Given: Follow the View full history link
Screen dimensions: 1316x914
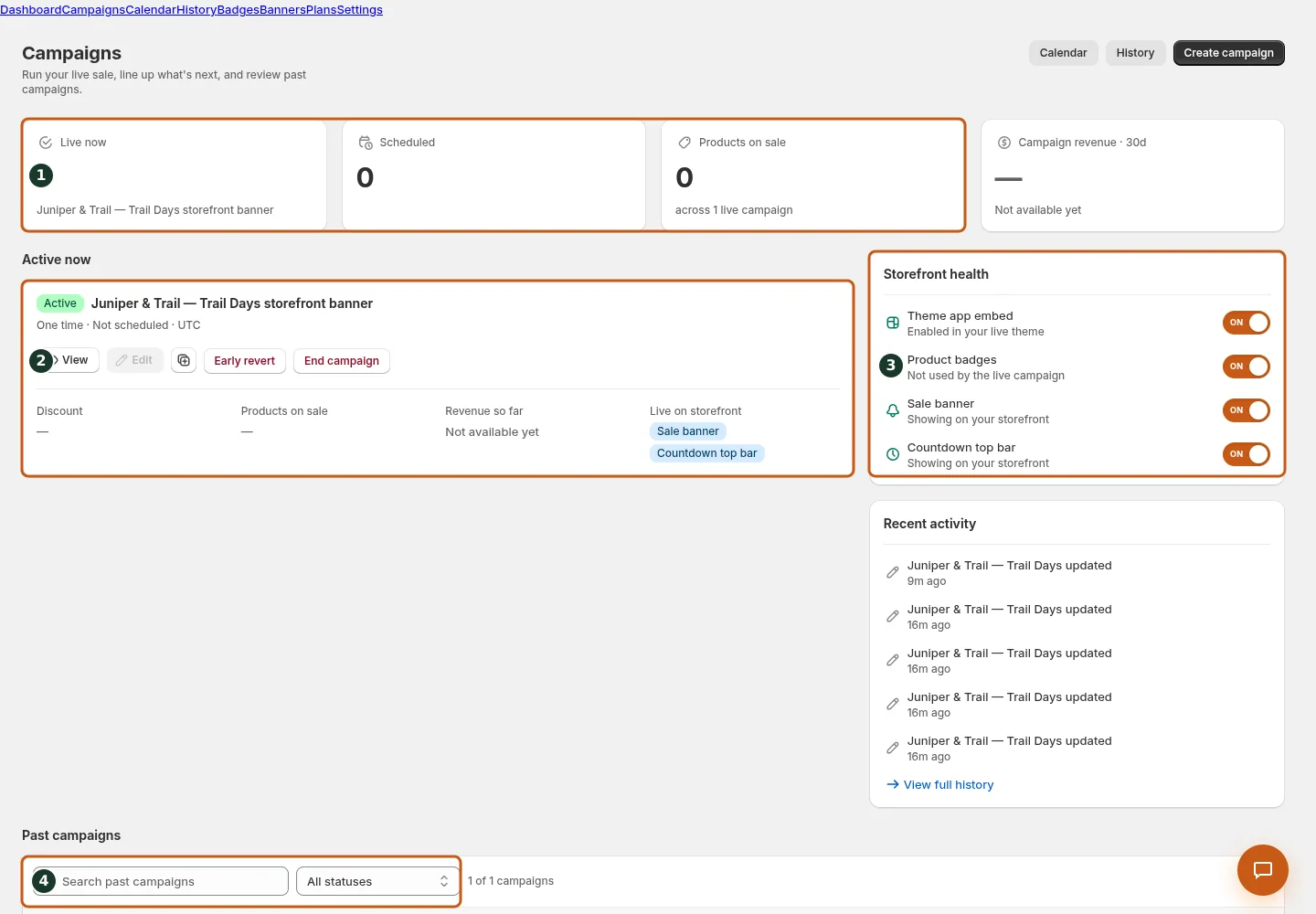Looking at the screenshot, I should [939, 784].
